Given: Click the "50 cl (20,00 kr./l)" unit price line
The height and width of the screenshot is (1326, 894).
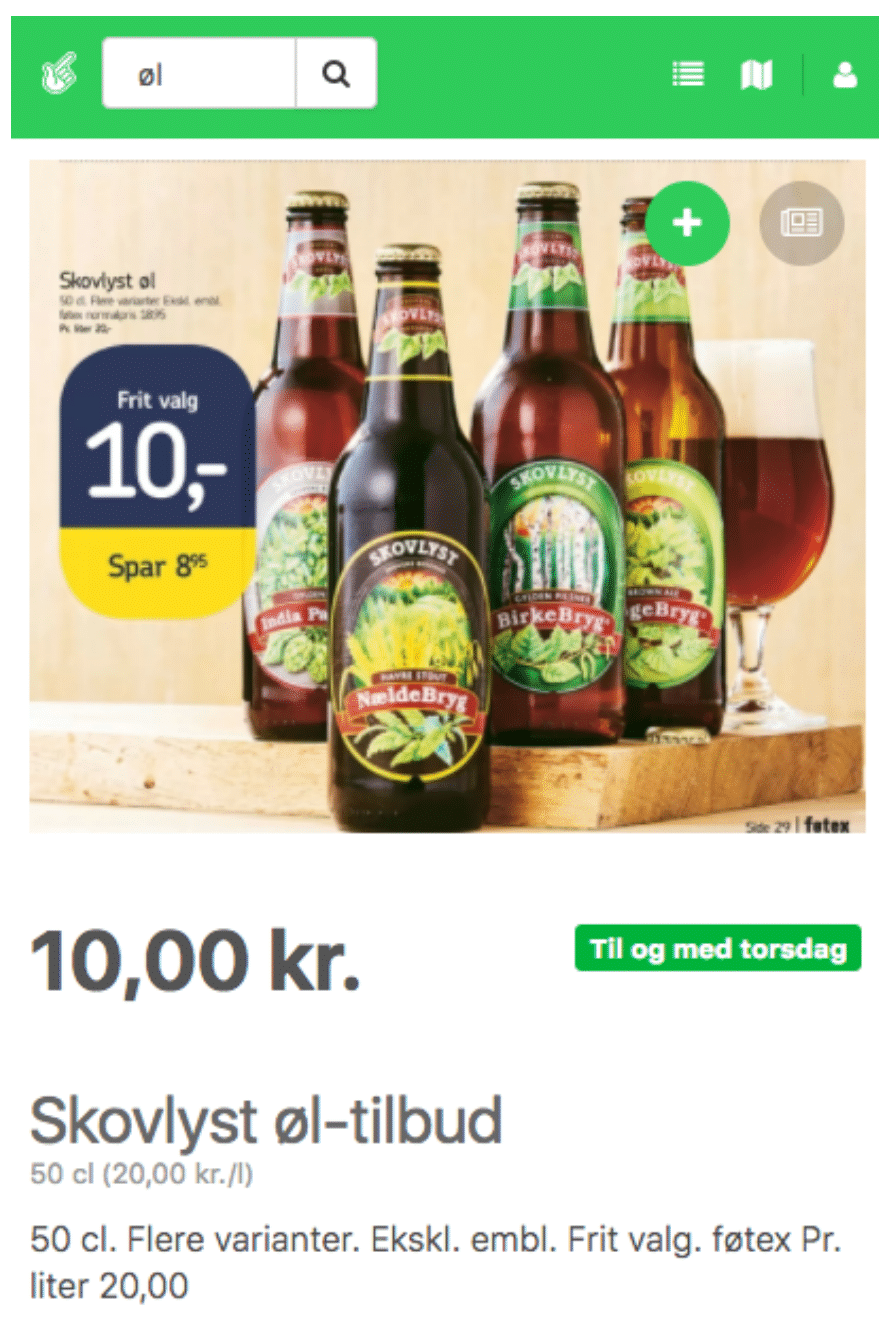Looking at the screenshot, I should 142,1173.
